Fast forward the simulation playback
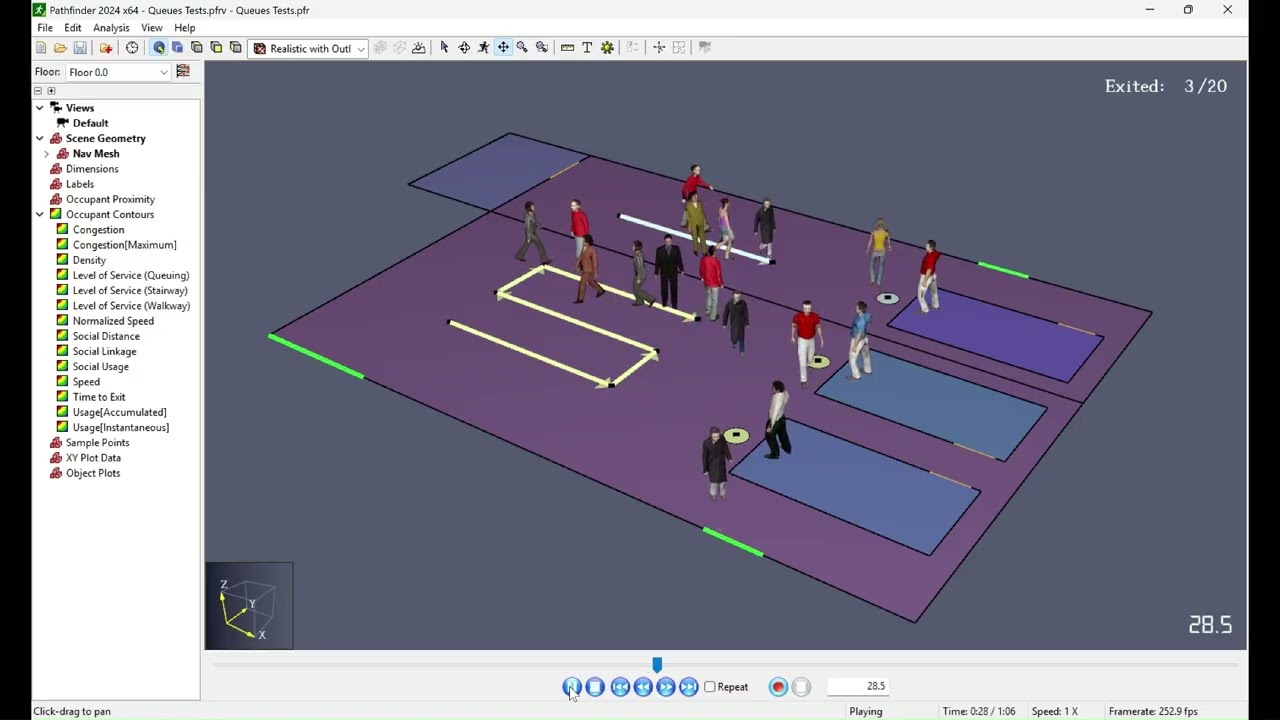 [666, 687]
